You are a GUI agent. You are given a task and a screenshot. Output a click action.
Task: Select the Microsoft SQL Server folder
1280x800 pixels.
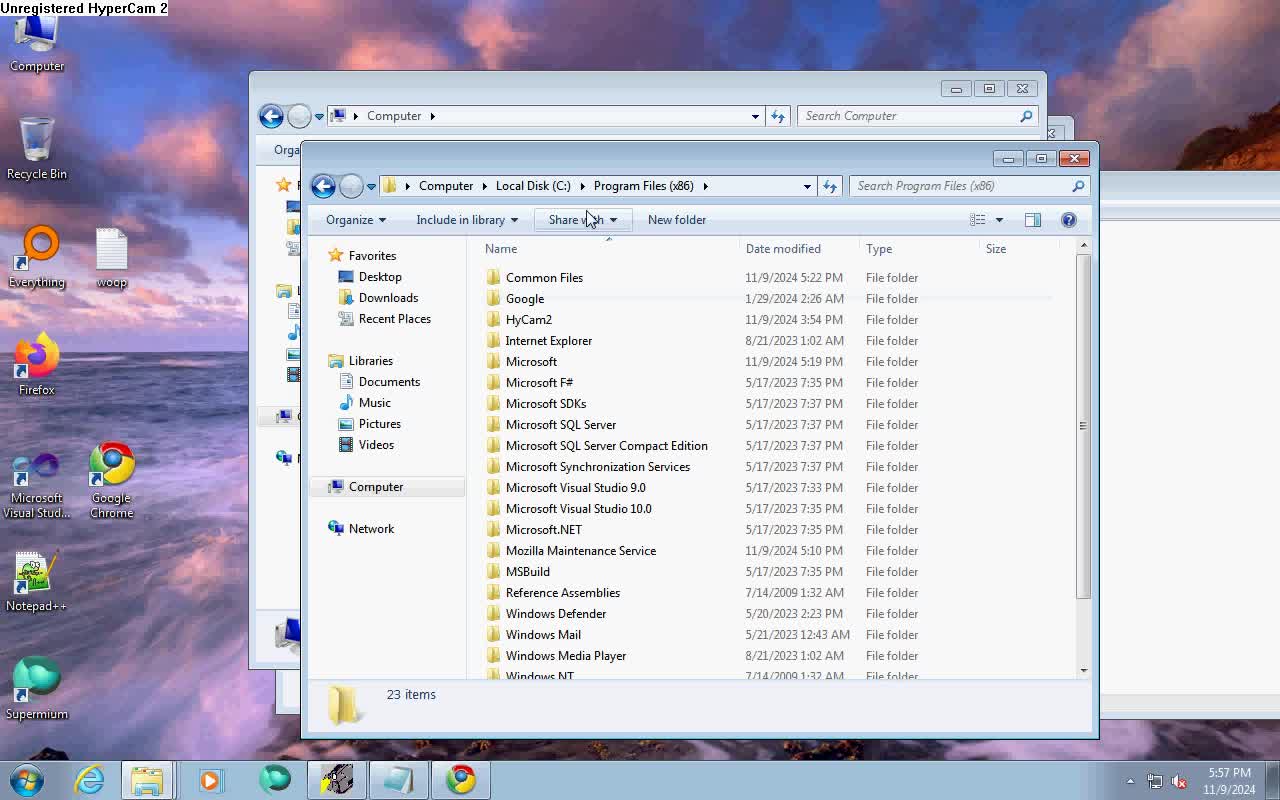tap(560, 425)
